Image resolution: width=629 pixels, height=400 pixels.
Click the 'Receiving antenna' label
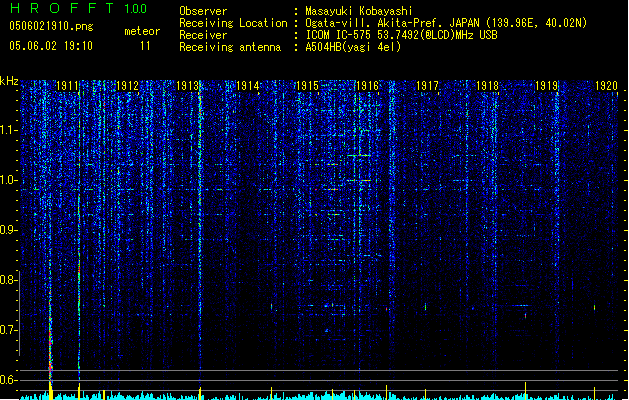(x=230, y=47)
